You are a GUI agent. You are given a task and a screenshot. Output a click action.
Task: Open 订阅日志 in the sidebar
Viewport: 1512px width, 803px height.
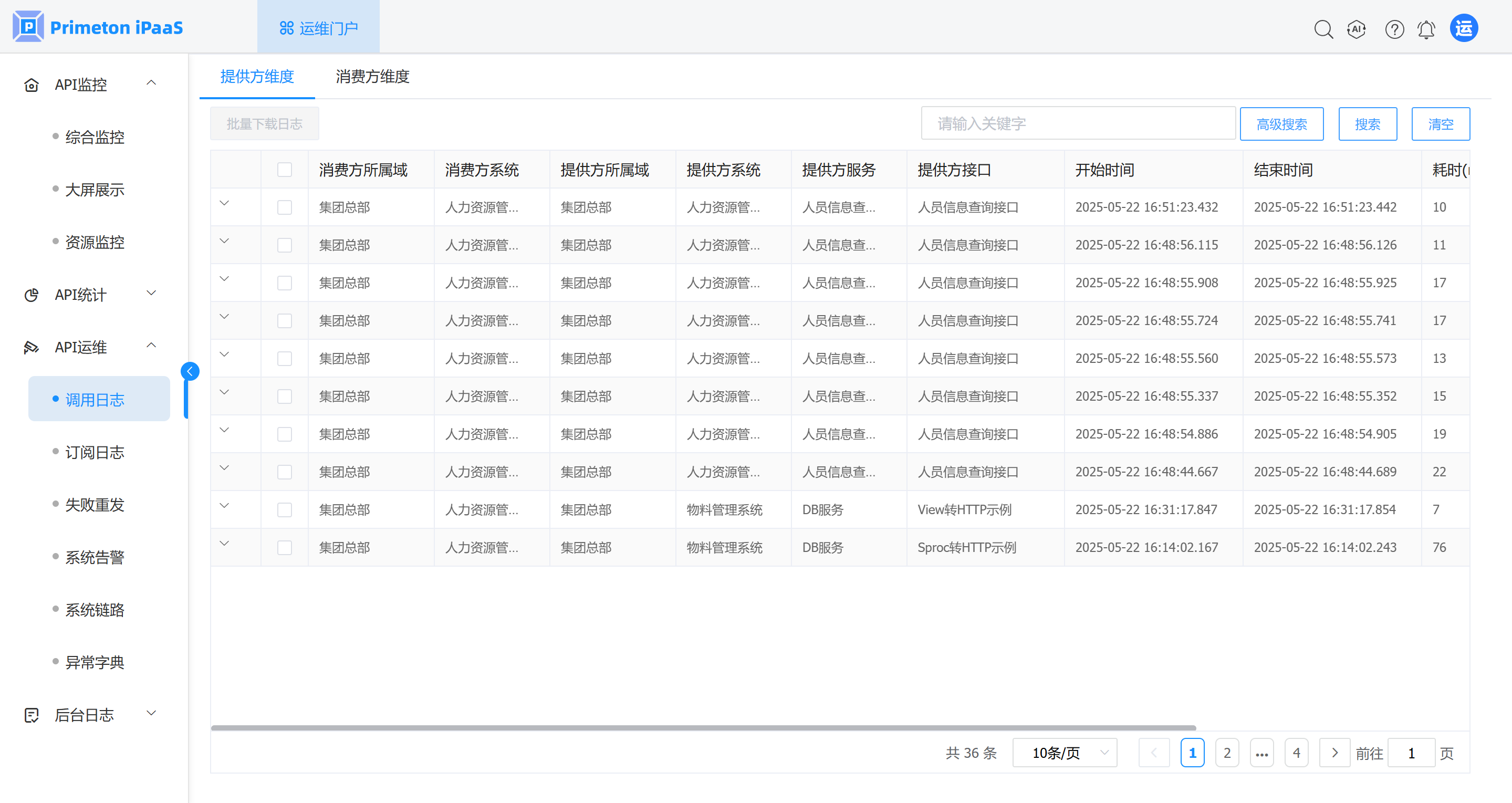95,452
